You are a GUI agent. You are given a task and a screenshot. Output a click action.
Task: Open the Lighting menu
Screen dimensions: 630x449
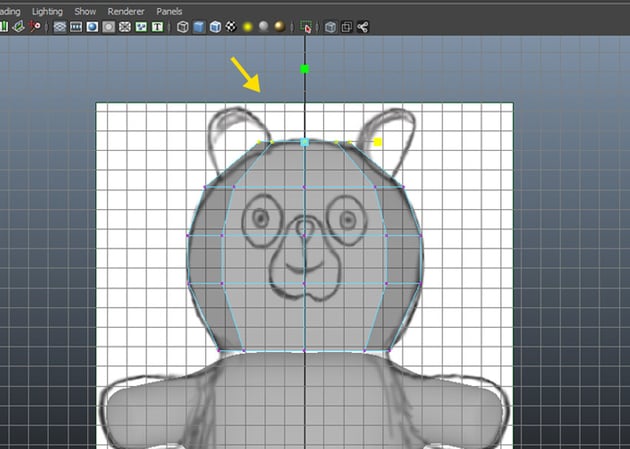tap(47, 10)
